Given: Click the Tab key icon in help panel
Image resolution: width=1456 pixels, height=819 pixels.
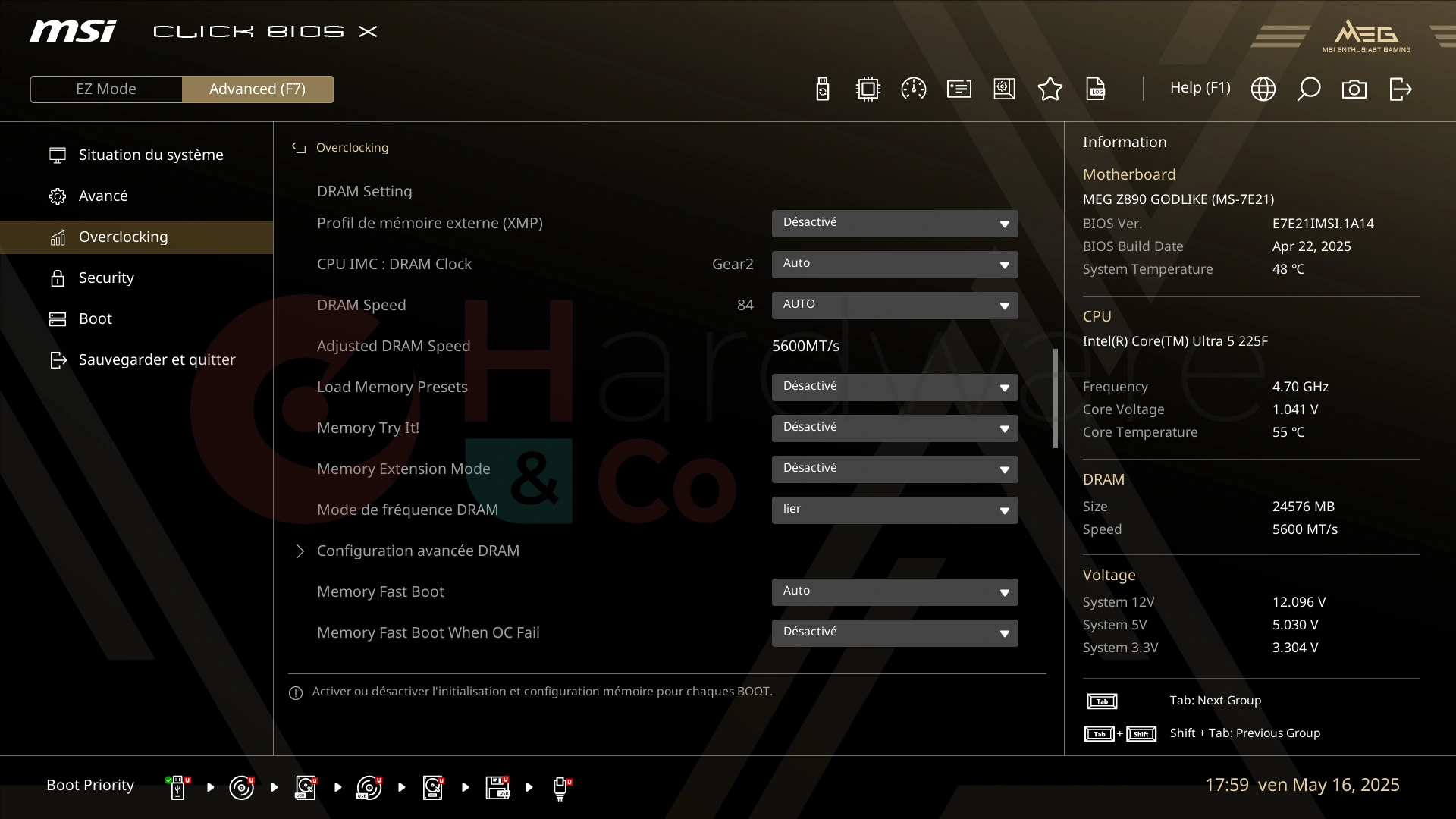Looking at the screenshot, I should tap(1102, 701).
